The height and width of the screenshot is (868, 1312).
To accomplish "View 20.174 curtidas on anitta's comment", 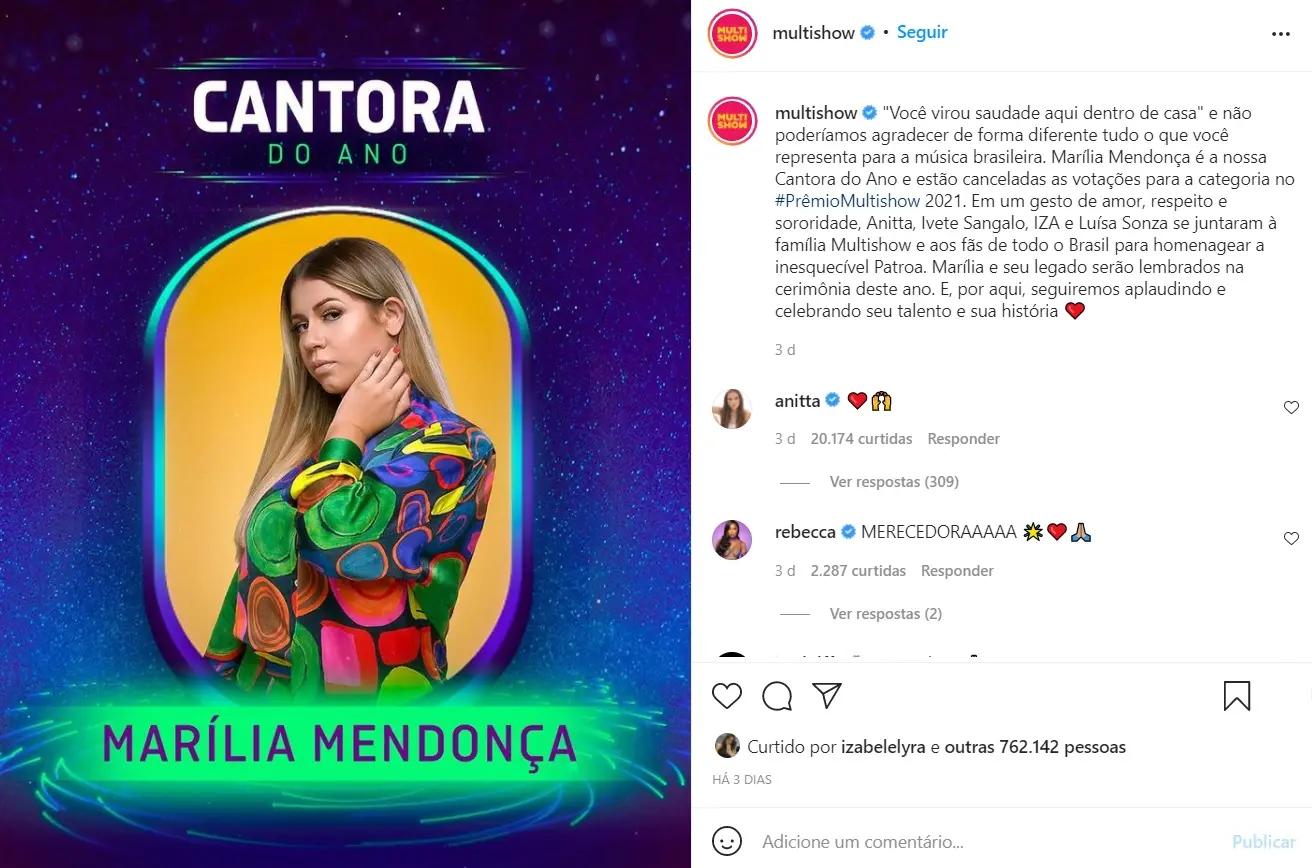I will pos(862,439).
